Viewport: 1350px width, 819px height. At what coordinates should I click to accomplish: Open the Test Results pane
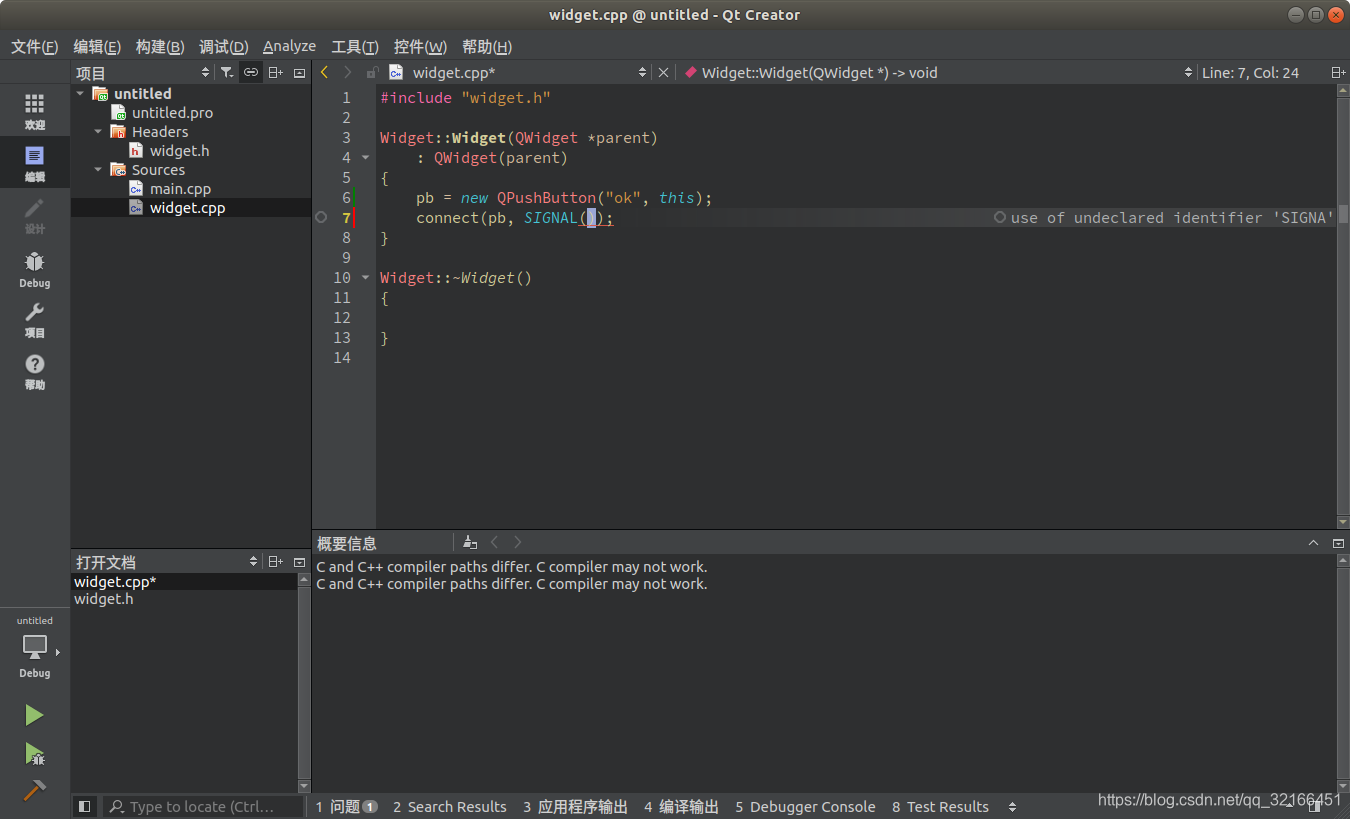click(940, 806)
